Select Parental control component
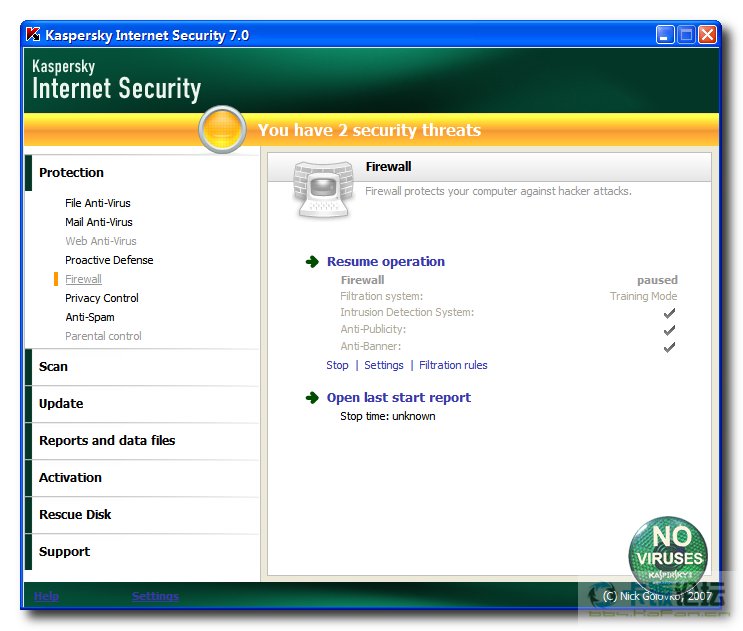 click(x=103, y=336)
